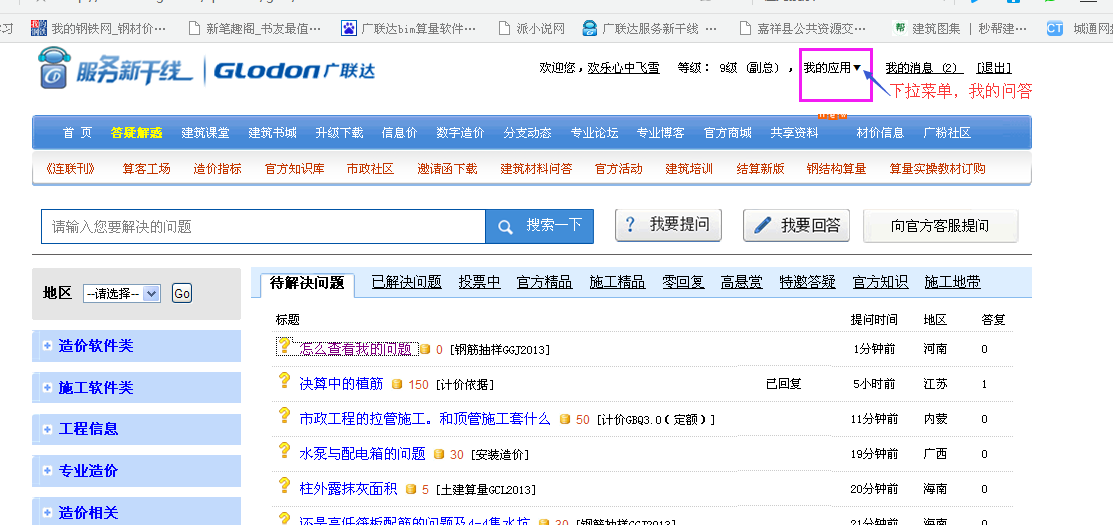Open 答疑解惑 in the navigation bar
The image size is (1113, 525).
coord(136,133)
